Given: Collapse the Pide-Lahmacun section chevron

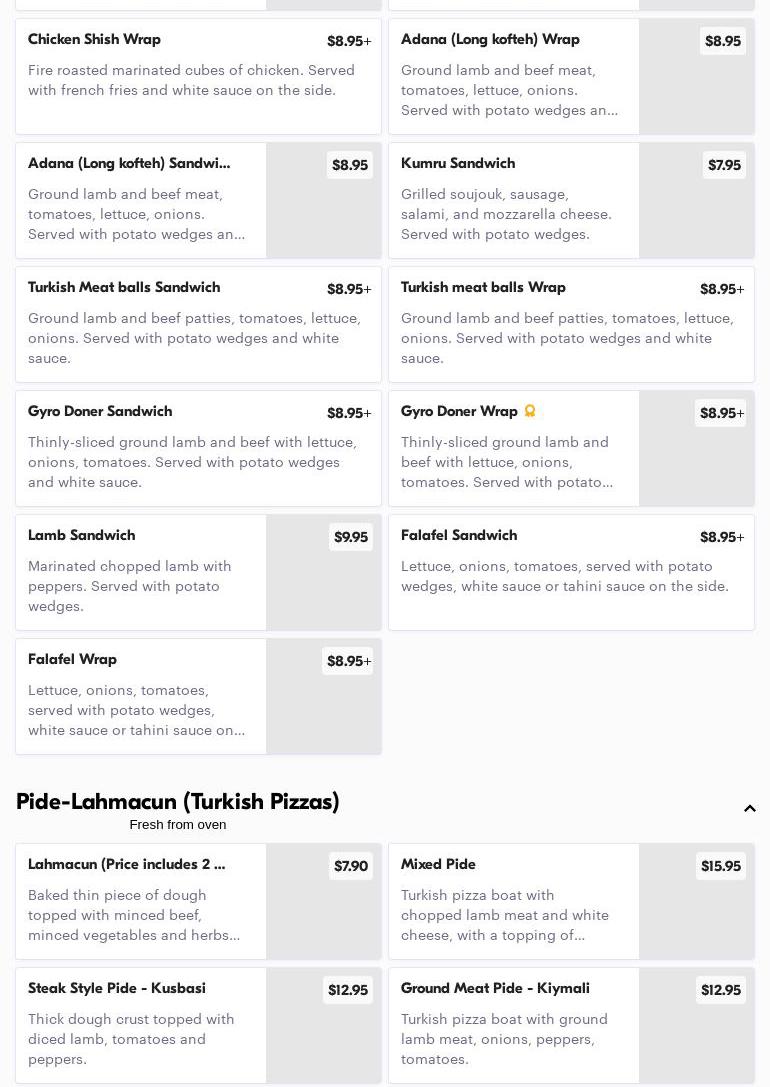Looking at the screenshot, I should click(x=750, y=809).
